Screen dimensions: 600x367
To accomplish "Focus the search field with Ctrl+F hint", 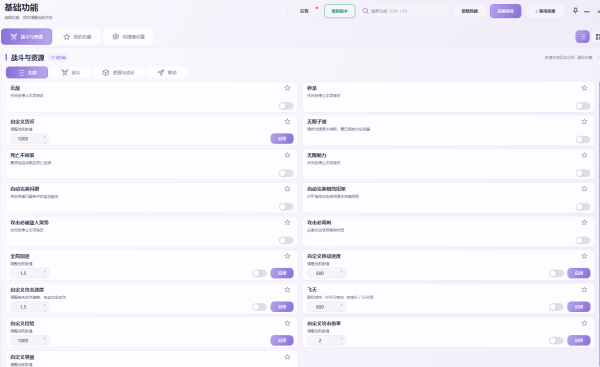I will [403, 11].
